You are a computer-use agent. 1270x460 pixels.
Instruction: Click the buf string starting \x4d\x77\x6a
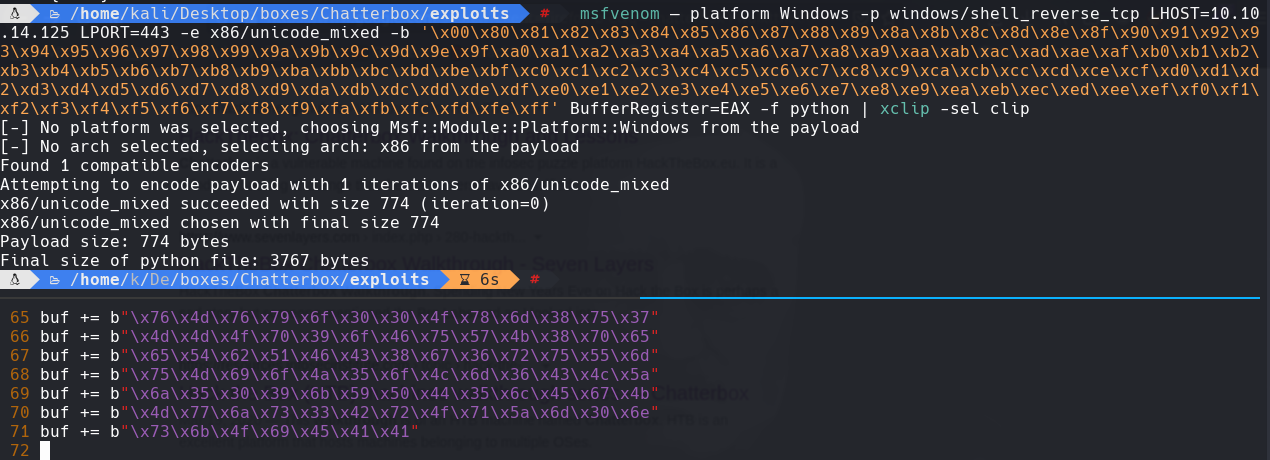[x=391, y=412]
